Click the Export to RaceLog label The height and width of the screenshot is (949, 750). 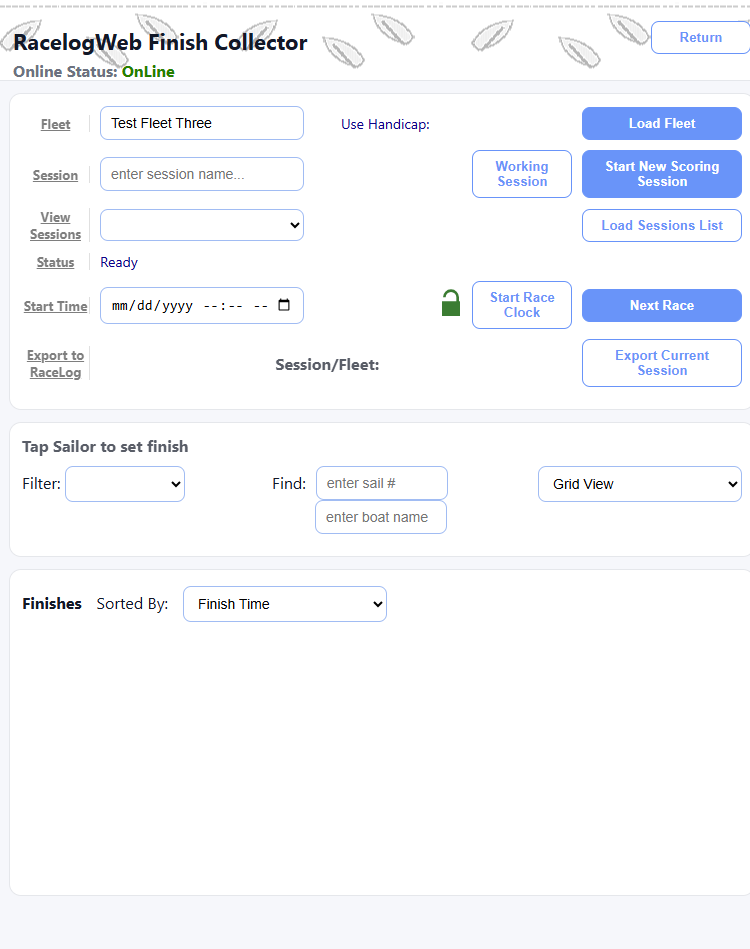click(56, 364)
